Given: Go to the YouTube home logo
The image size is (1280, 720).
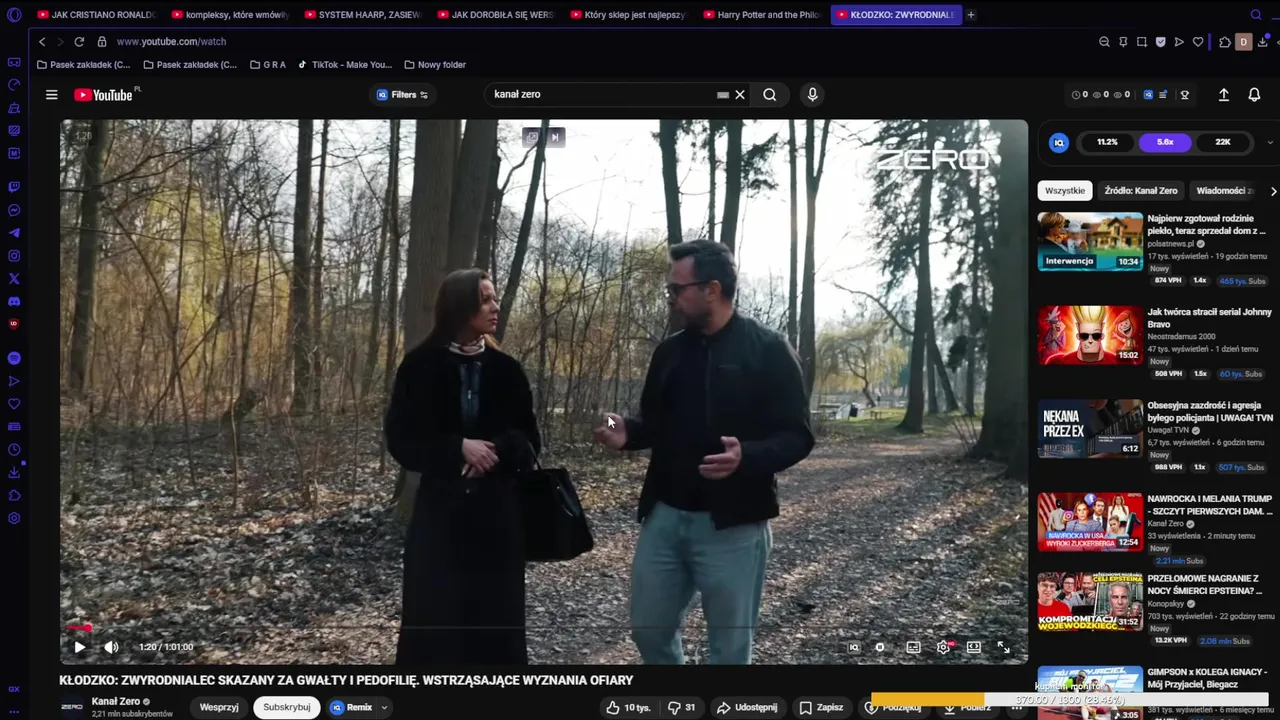Looking at the screenshot, I should click(x=106, y=95).
